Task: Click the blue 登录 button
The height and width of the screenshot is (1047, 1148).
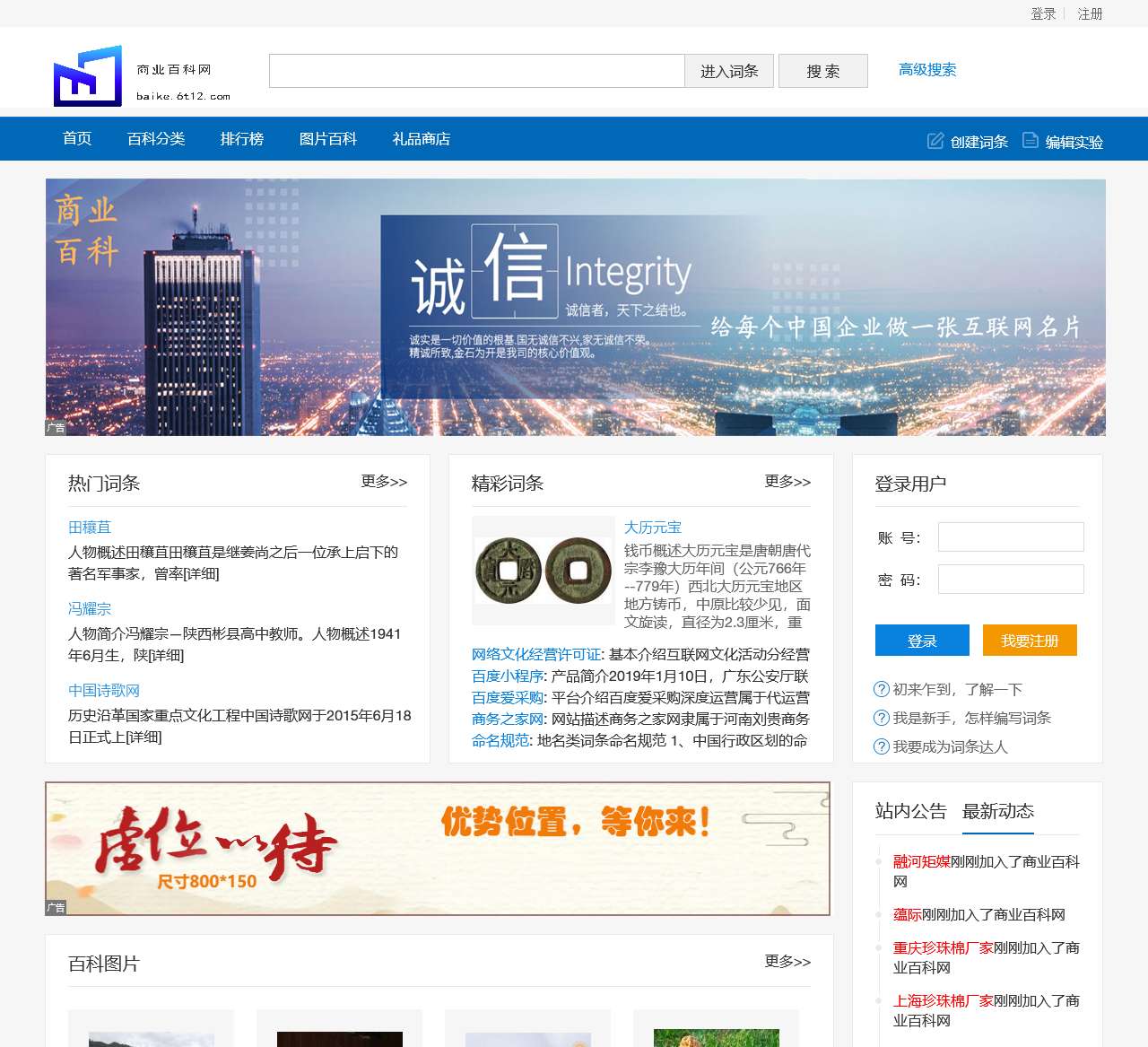Action: pyautogui.click(x=922, y=641)
